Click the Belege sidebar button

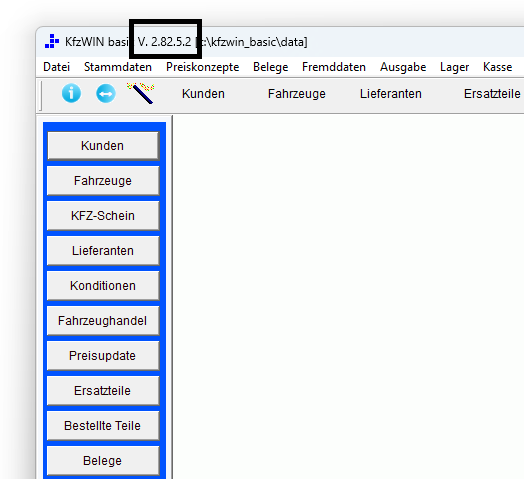[x=103, y=461]
